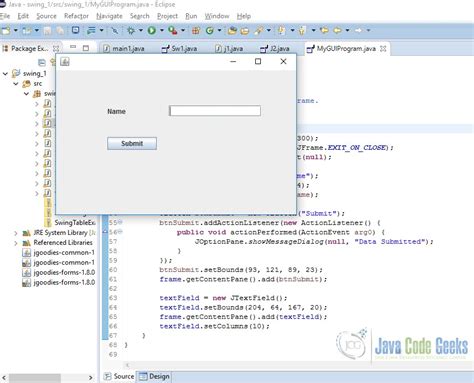Image resolution: width=474 pixels, height=383 pixels.
Task: Click the text 'textField.setColumns(10);' in the editor
Action: tap(214, 326)
